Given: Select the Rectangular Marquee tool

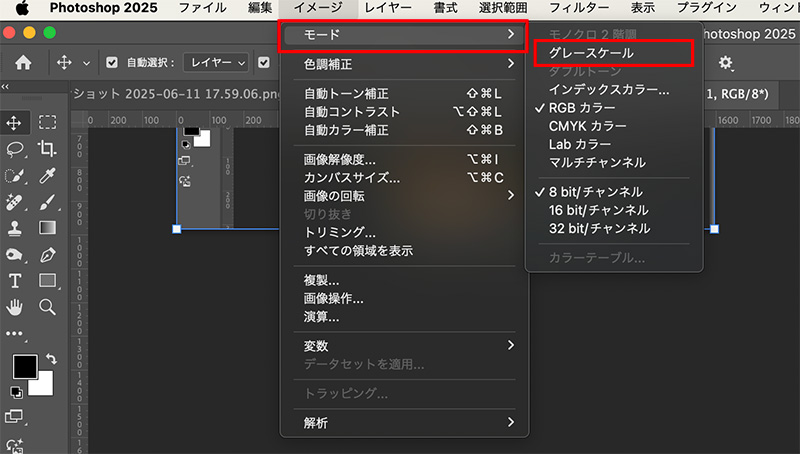Looking at the screenshot, I should [47, 122].
